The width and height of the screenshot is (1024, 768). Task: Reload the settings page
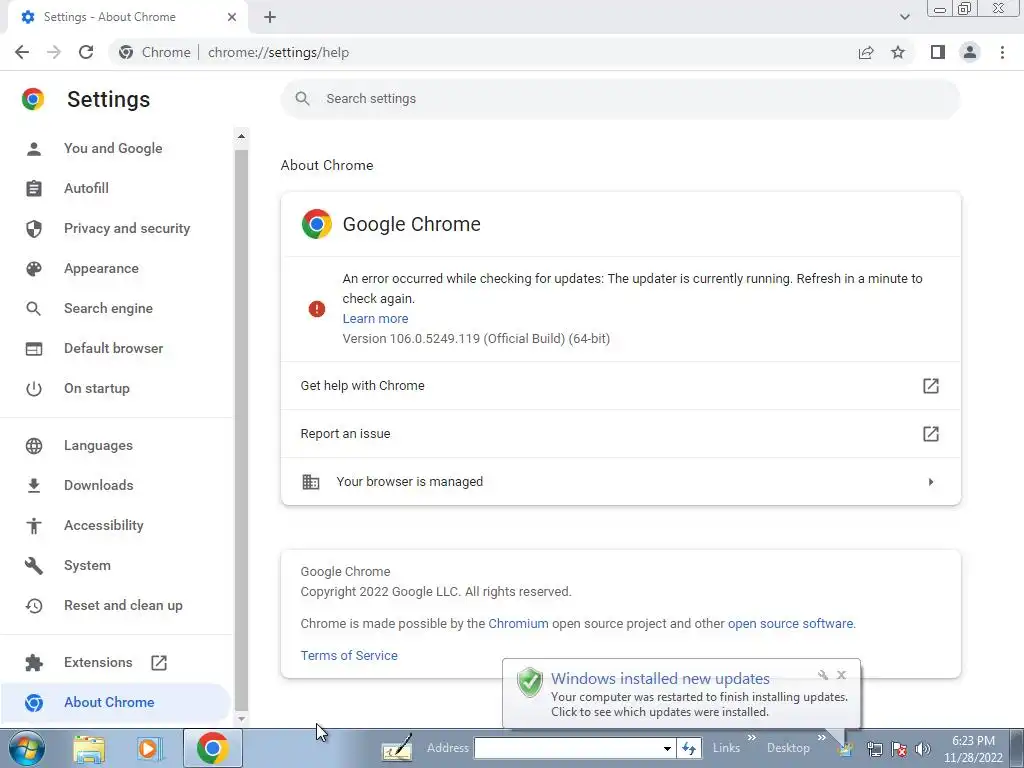[x=86, y=52]
